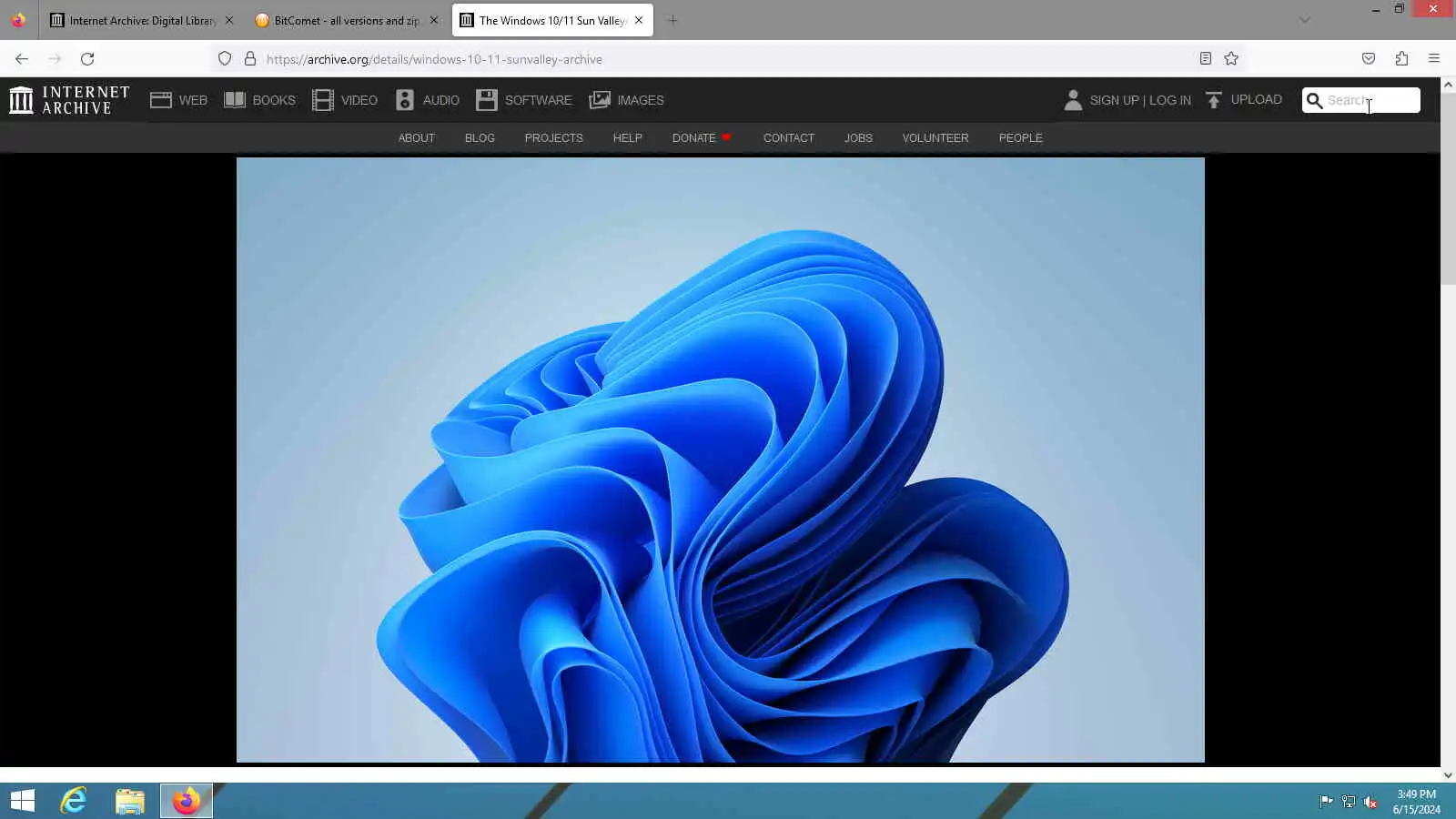Open File Explorer from the taskbar
1456x819 pixels.
[x=130, y=801]
